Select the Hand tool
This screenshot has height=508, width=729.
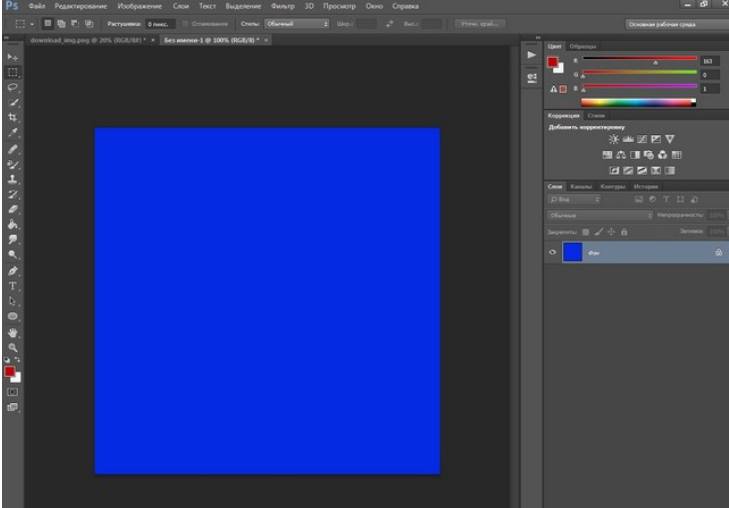coord(13,333)
